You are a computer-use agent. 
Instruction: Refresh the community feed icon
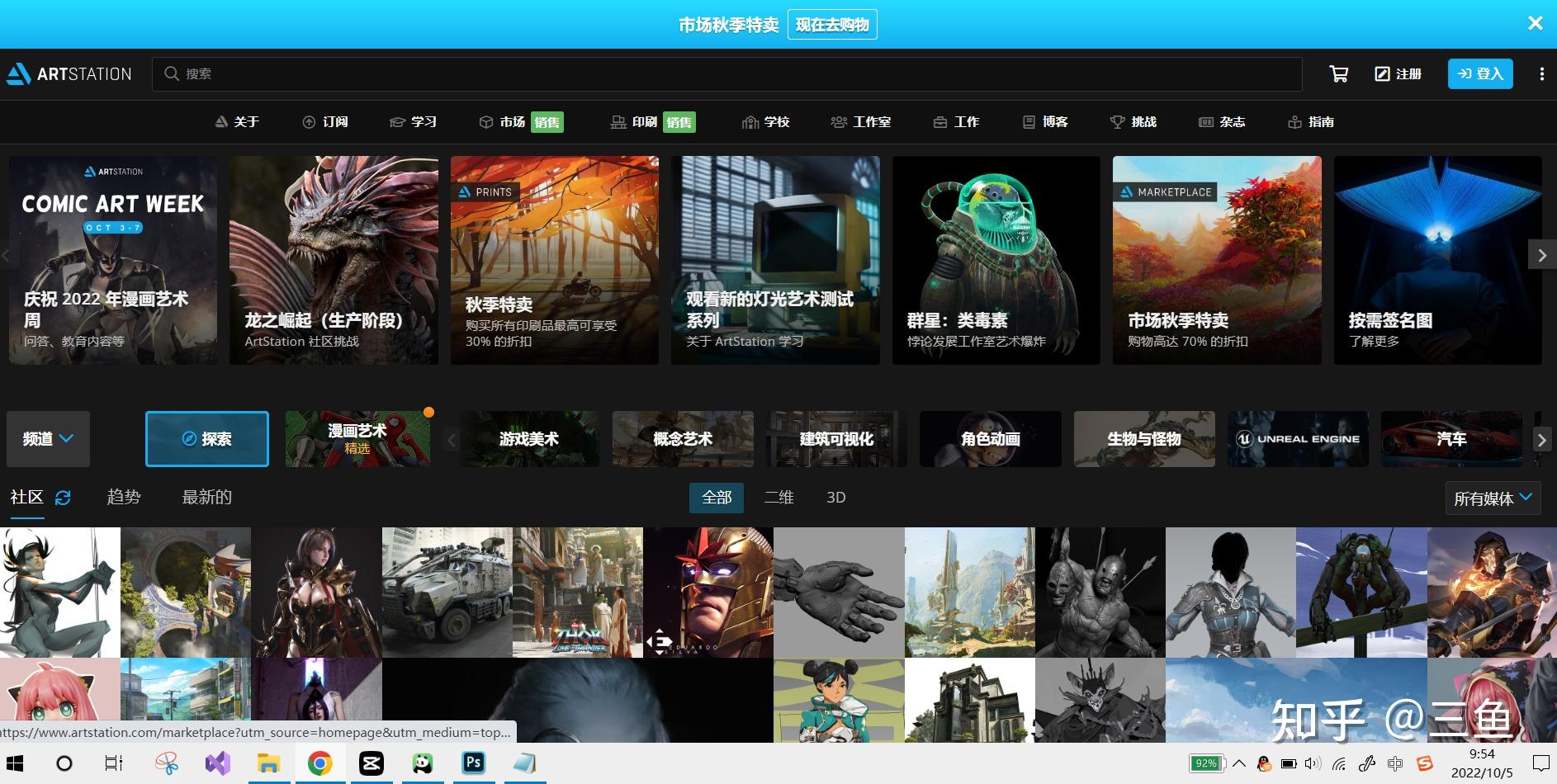tap(63, 498)
